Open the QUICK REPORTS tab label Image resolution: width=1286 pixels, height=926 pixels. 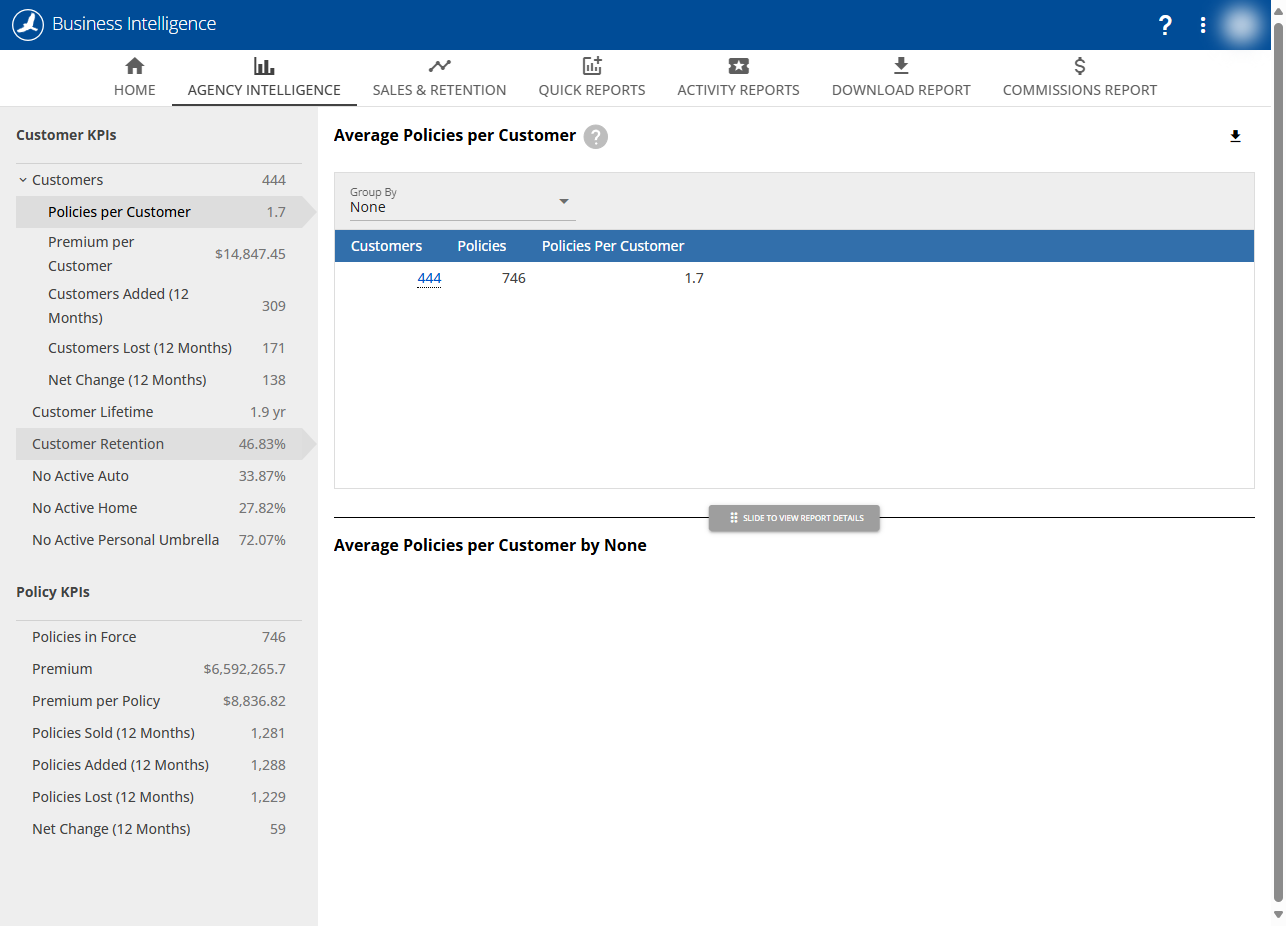[592, 90]
